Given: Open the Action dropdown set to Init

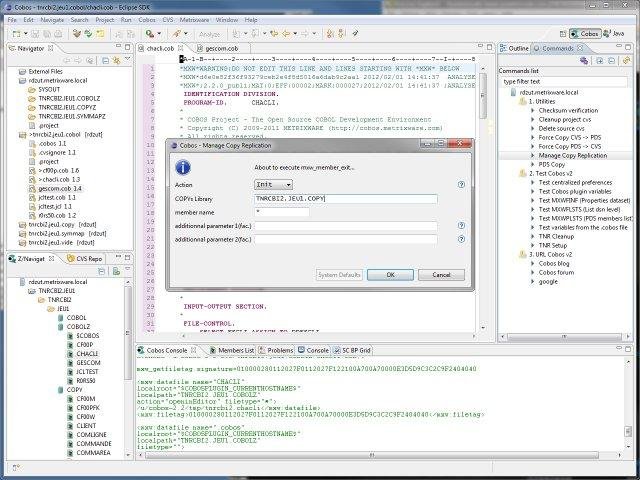Looking at the screenshot, I should pos(273,185).
